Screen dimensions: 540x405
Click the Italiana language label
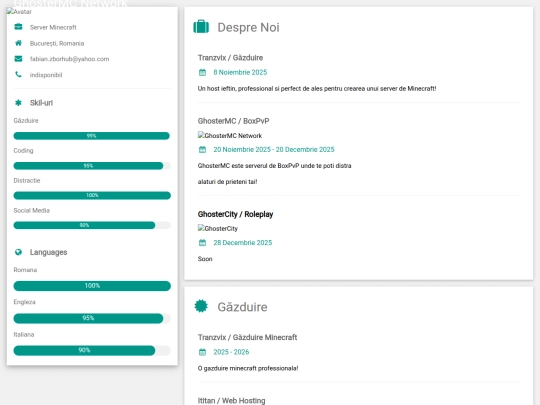(x=24, y=334)
